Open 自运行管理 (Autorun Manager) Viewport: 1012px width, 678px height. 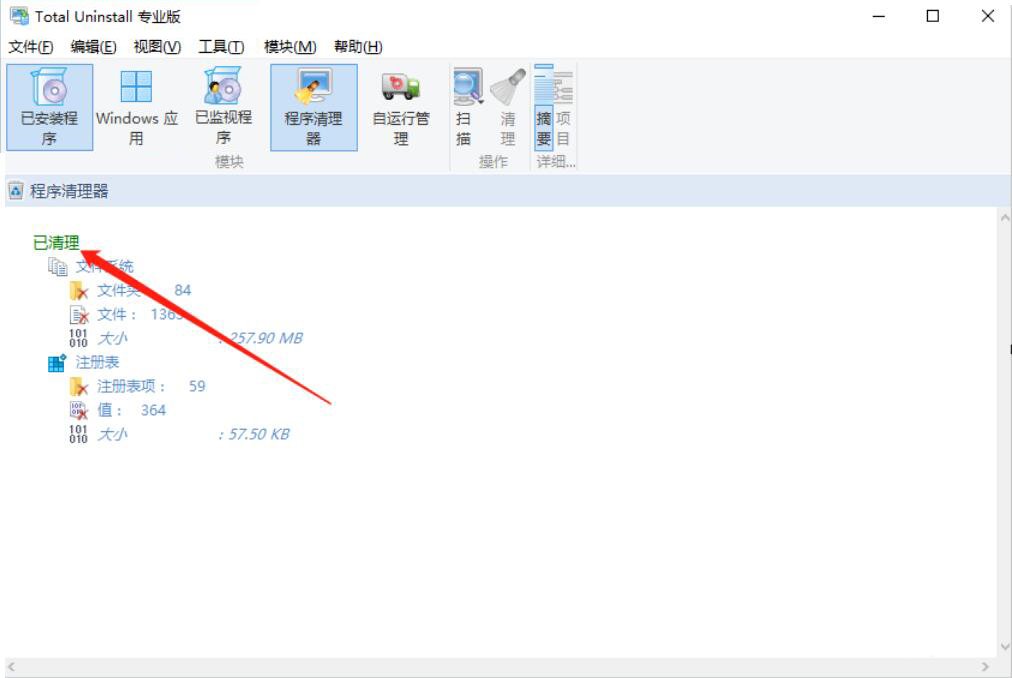(398, 105)
